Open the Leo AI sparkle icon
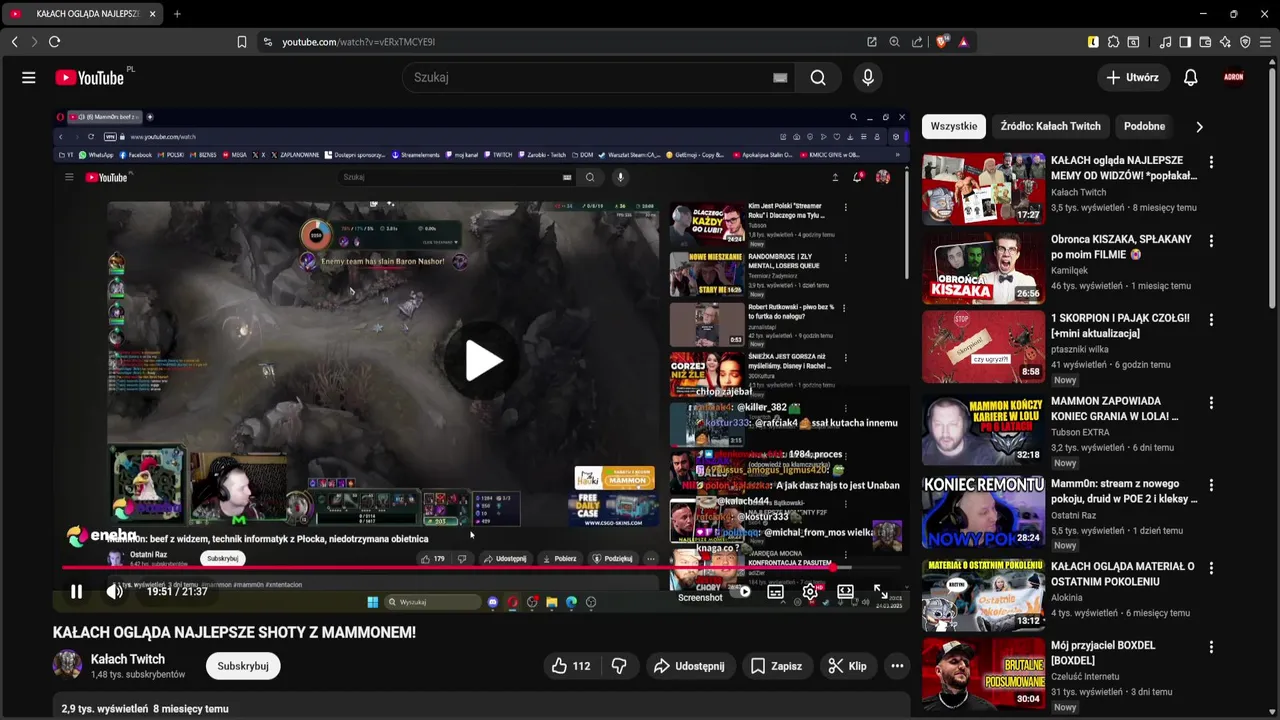 [x=1225, y=42]
